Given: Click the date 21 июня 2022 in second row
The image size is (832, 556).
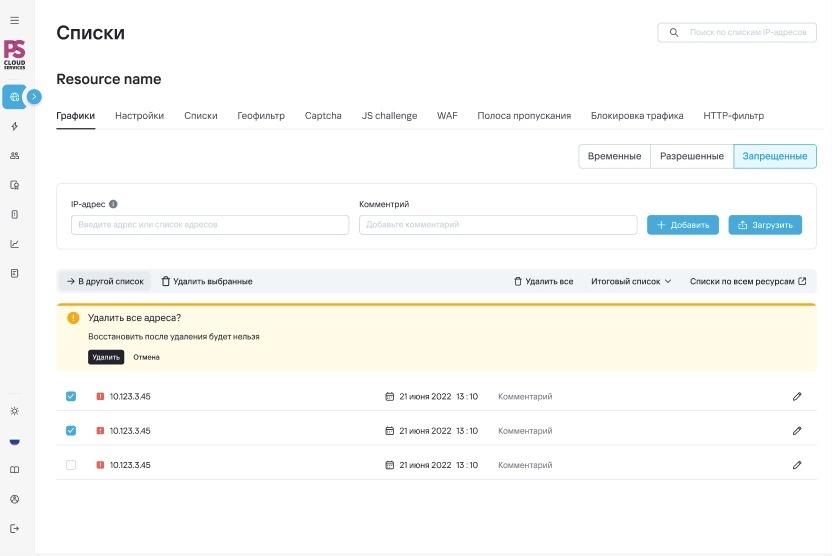Looking at the screenshot, I should pos(425,431).
